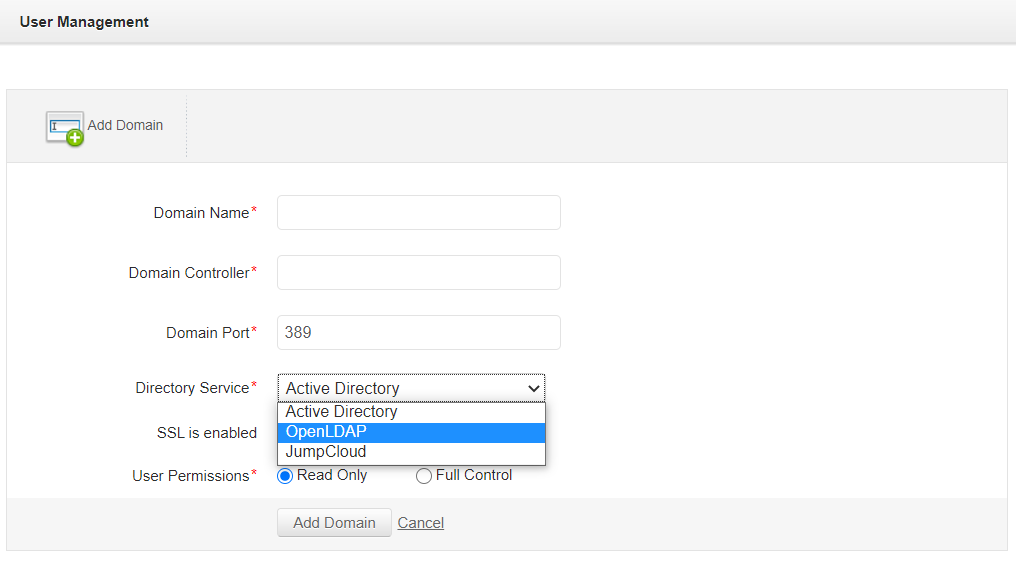Click inside the Domain Controller input box
This screenshot has height=563, width=1016.
click(418, 273)
